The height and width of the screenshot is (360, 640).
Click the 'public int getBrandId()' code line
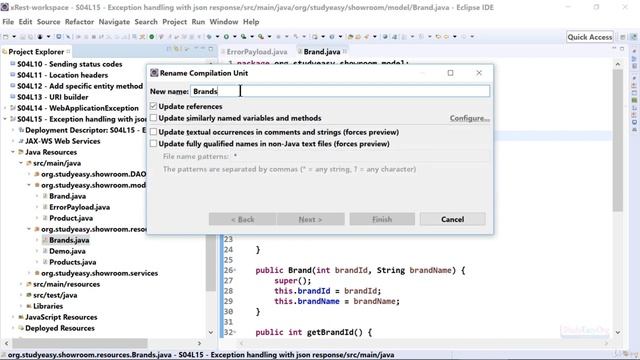tap(313, 332)
